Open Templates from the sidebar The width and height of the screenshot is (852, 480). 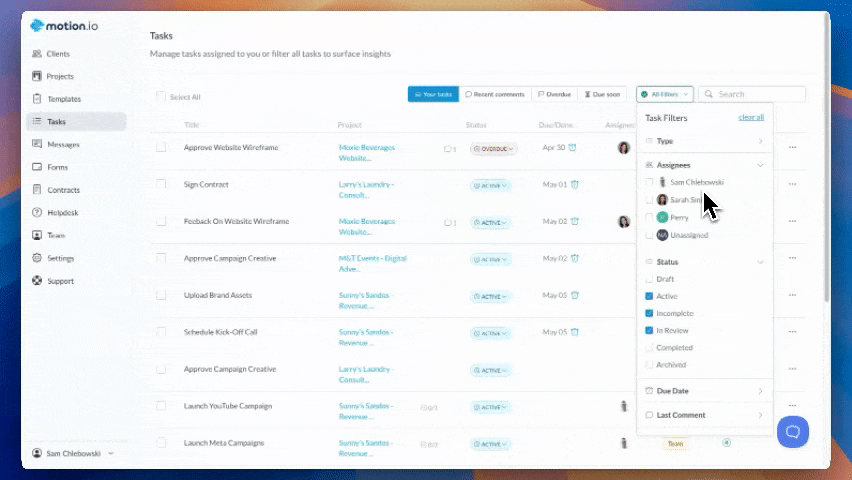pyautogui.click(x=57, y=99)
